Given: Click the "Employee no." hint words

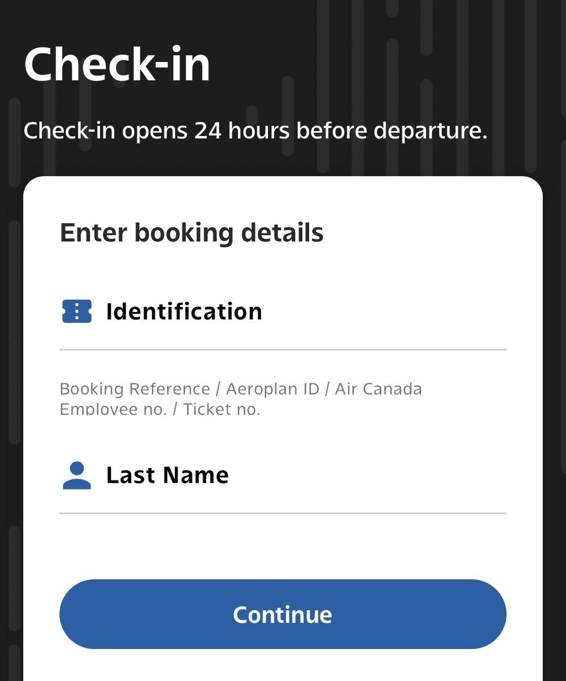Looking at the screenshot, I should click(x=113, y=409).
